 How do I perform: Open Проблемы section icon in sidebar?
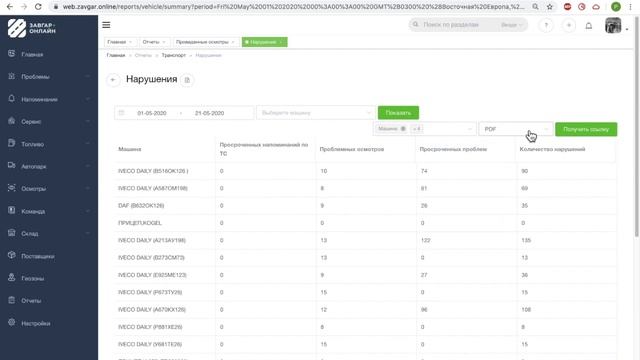(x=11, y=76)
